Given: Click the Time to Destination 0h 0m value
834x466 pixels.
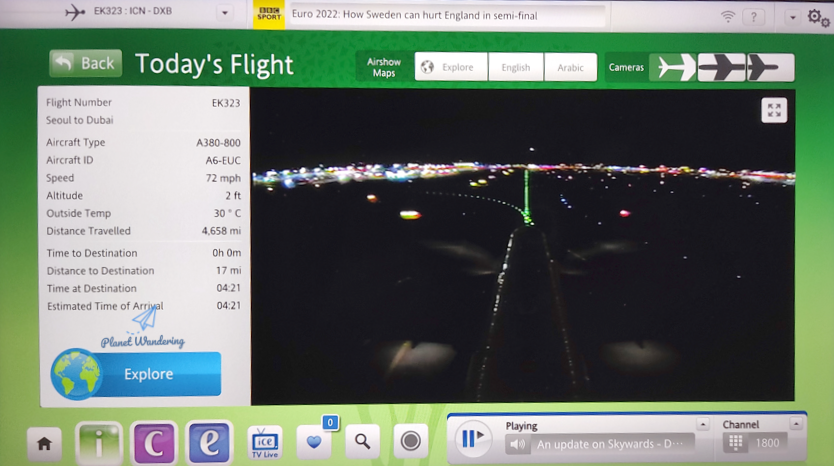Looking at the screenshot, I should [x=227, y=253].
